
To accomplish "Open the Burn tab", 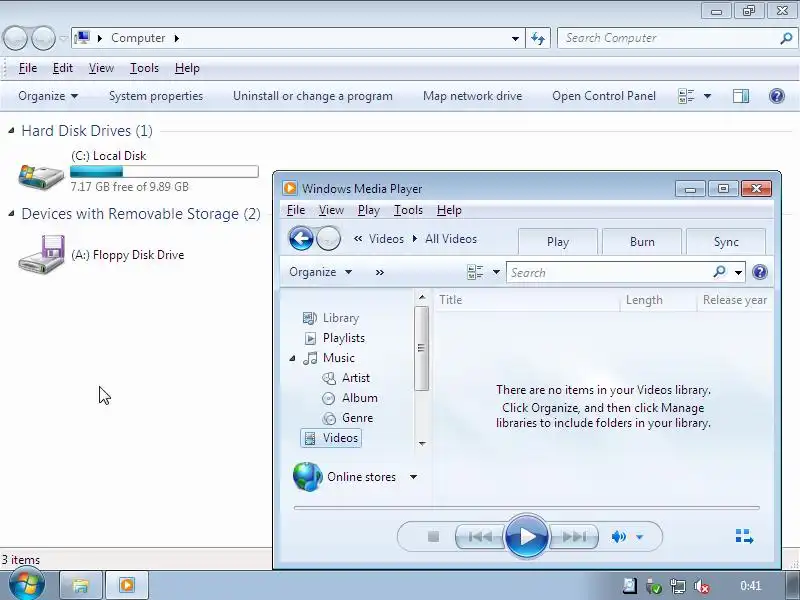I will [642, 242].
